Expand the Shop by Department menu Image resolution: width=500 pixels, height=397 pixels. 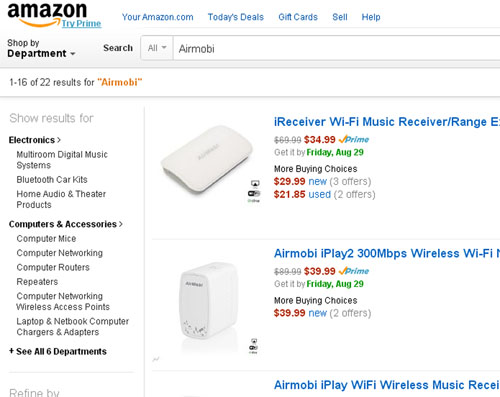[41, 48]
